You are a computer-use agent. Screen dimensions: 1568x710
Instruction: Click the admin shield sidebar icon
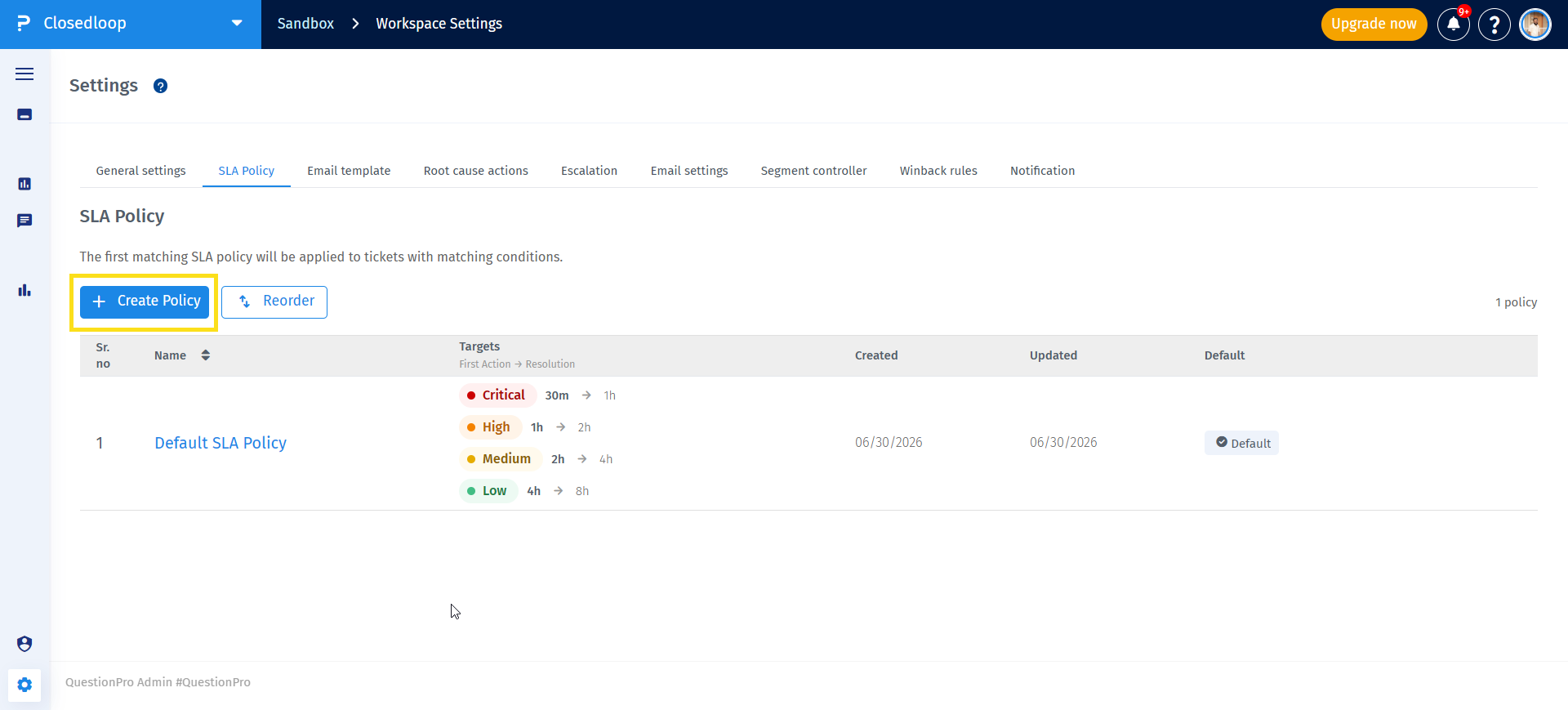tap(24, 644)
